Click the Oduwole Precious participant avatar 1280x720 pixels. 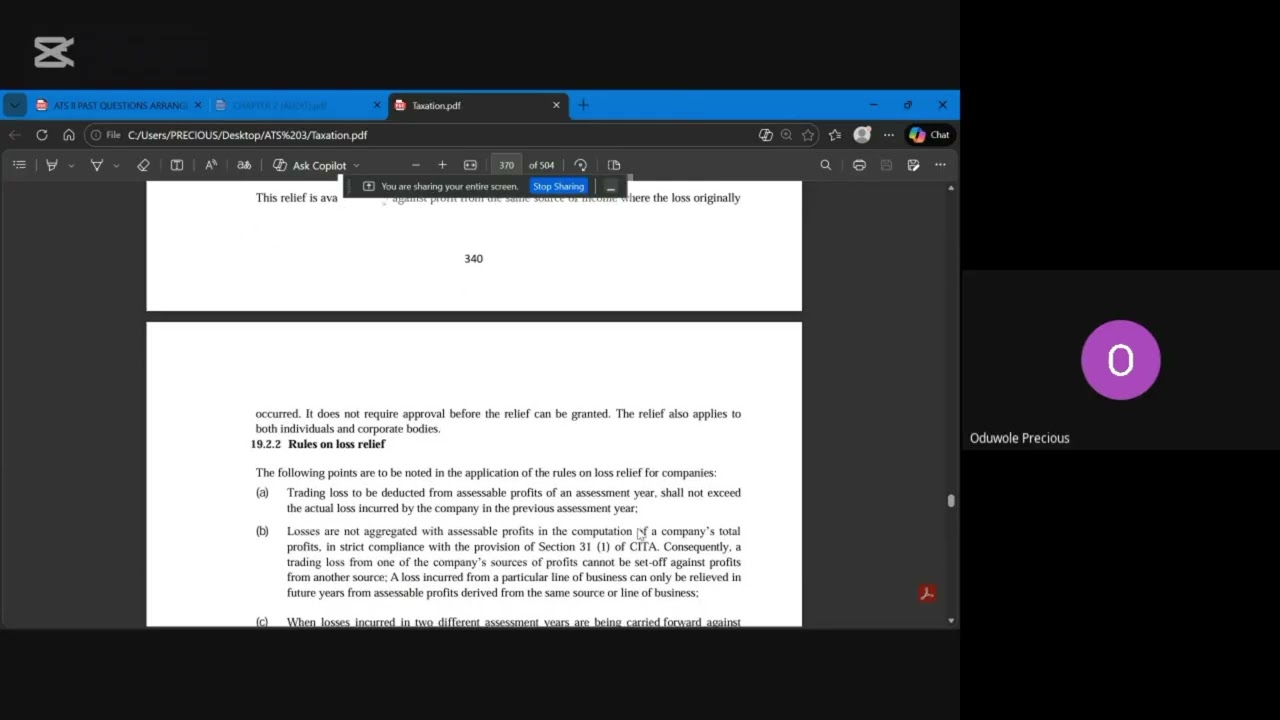click(x=1121, y=360)
